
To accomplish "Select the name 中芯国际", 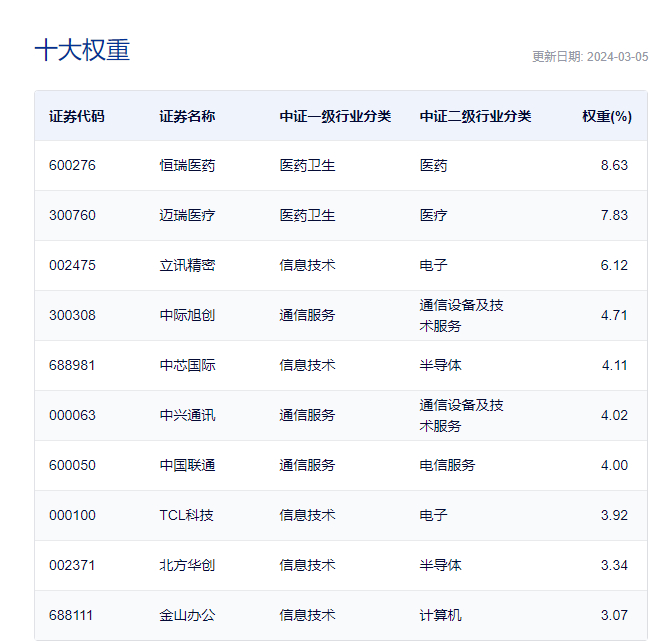I will [187, 365].
